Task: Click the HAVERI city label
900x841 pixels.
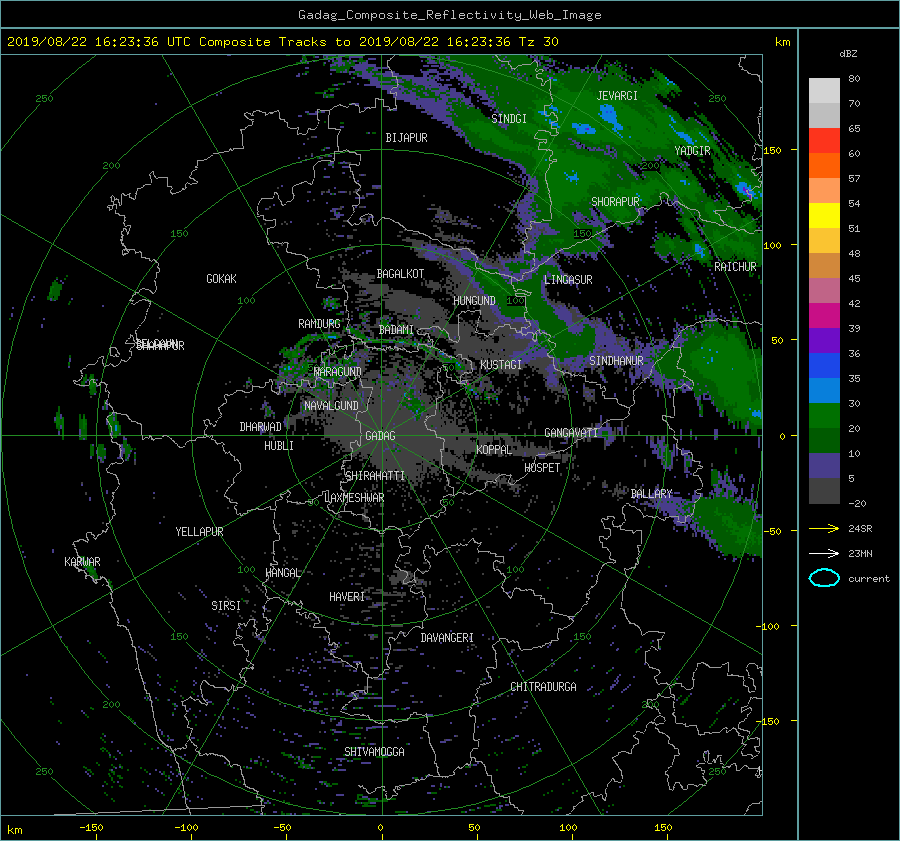Action: tap(347, 597)
